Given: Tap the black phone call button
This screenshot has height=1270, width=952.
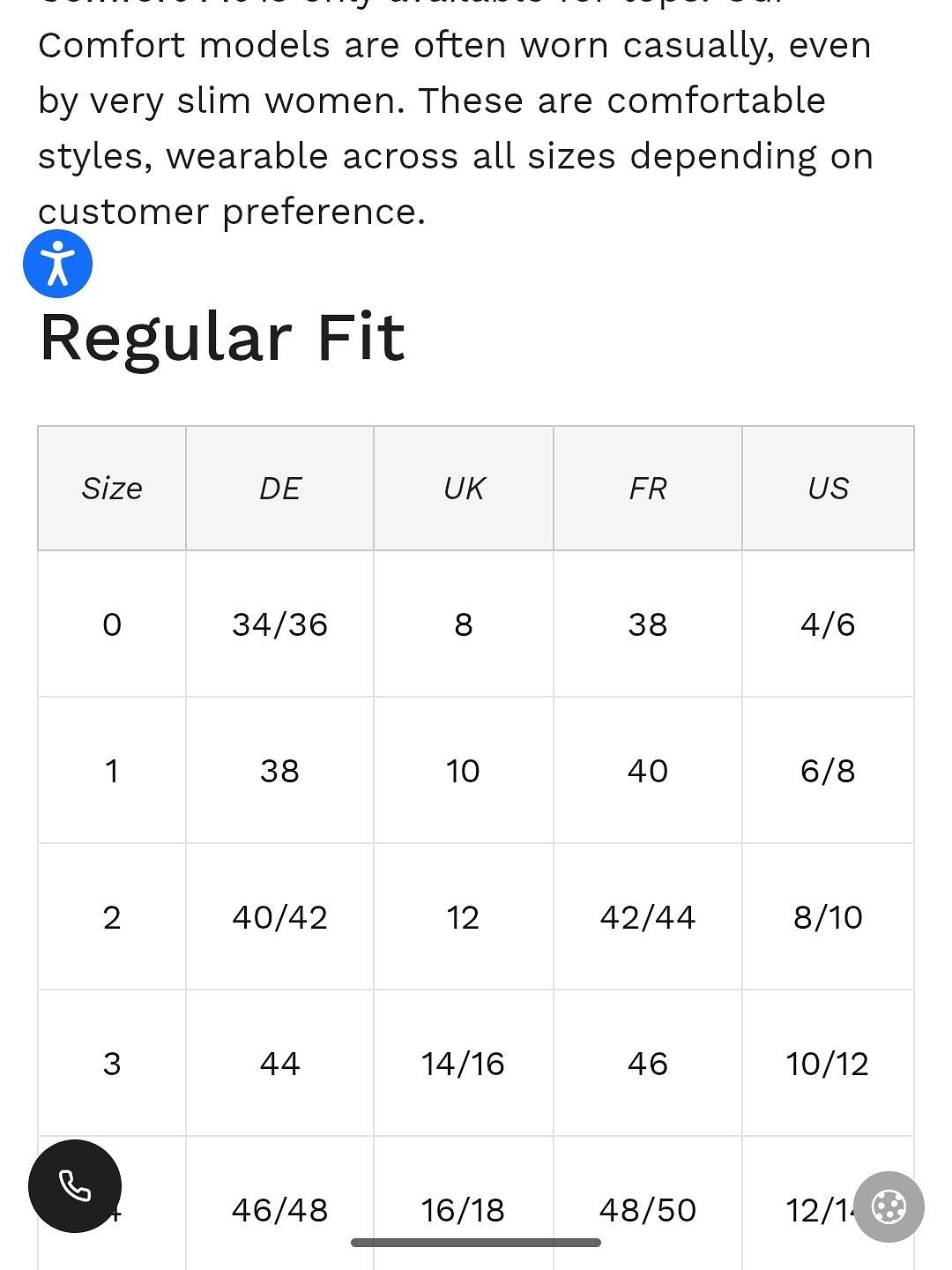Looking at the screenshot, I should click(75, 1186).
